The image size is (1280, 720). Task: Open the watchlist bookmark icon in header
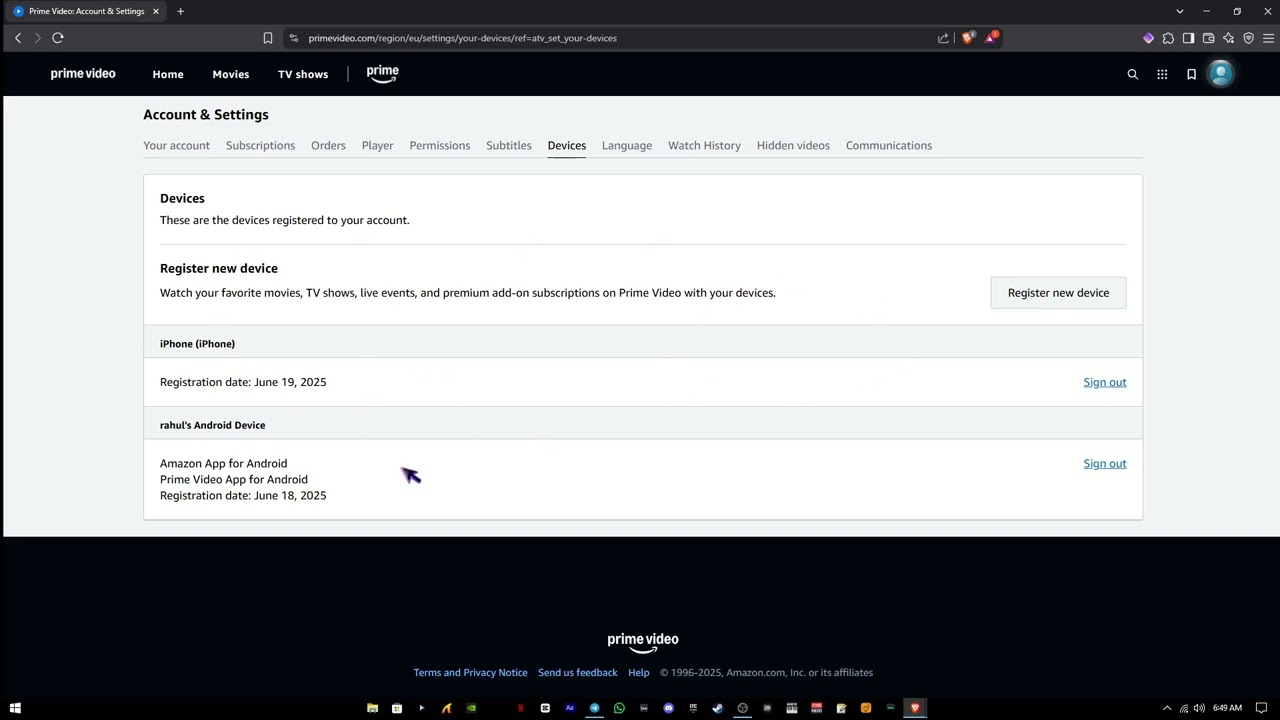1191,74
